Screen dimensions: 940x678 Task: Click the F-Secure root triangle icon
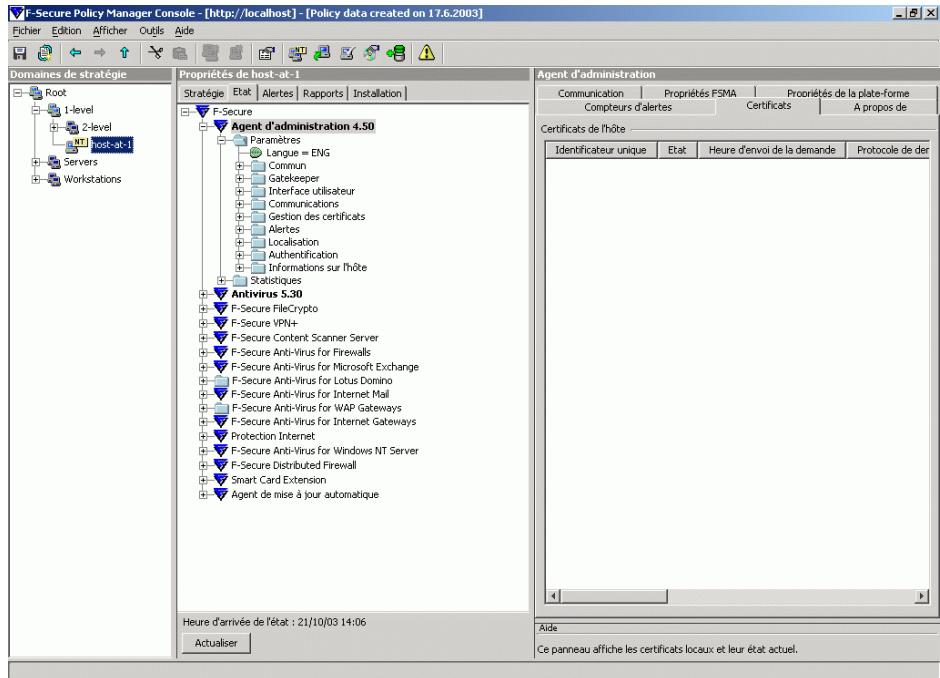coord(203,112)
